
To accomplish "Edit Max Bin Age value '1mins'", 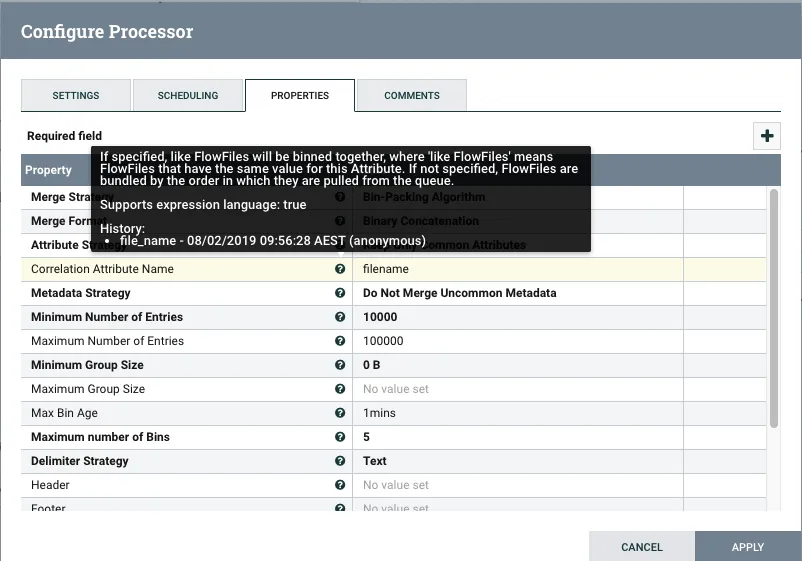I will pyautogui.click(x=520, y=413).
